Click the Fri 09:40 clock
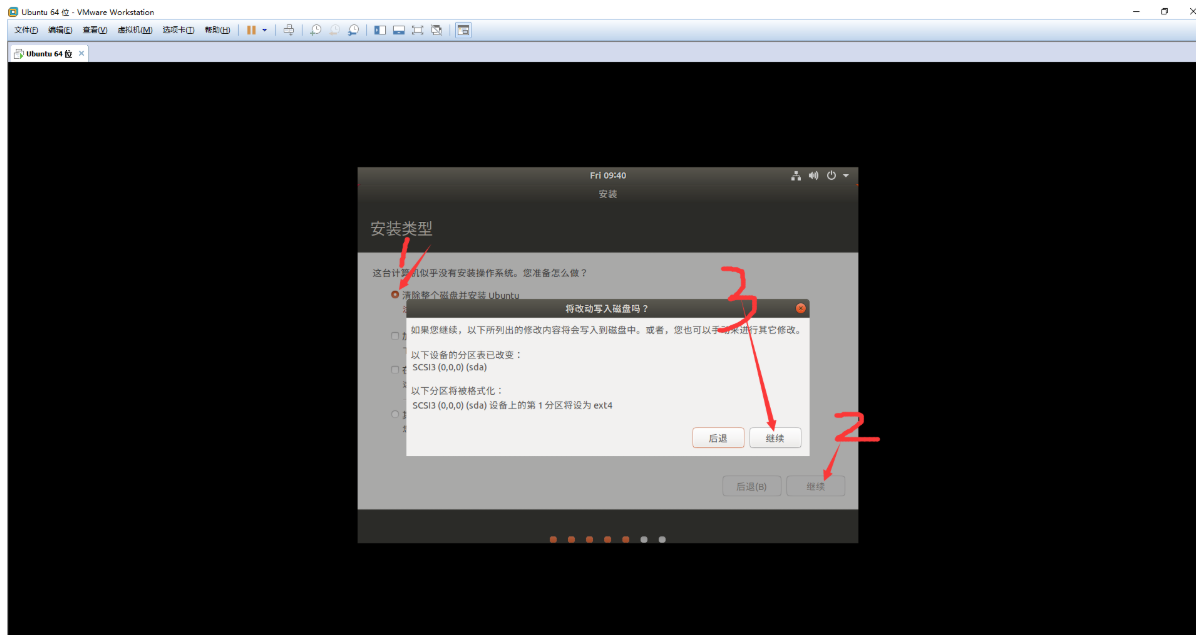The image size is (1196, 635). [x=608, y=175]
